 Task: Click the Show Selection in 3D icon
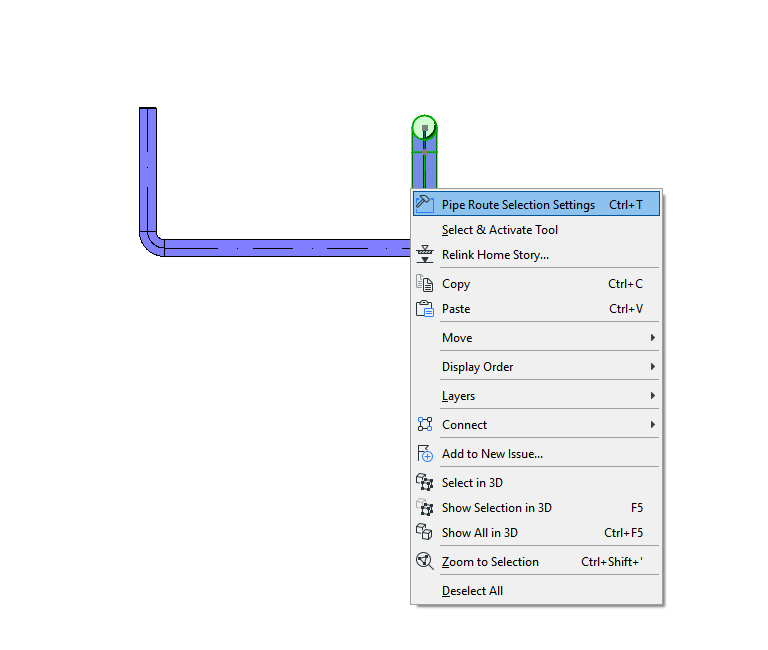(425, 507)
